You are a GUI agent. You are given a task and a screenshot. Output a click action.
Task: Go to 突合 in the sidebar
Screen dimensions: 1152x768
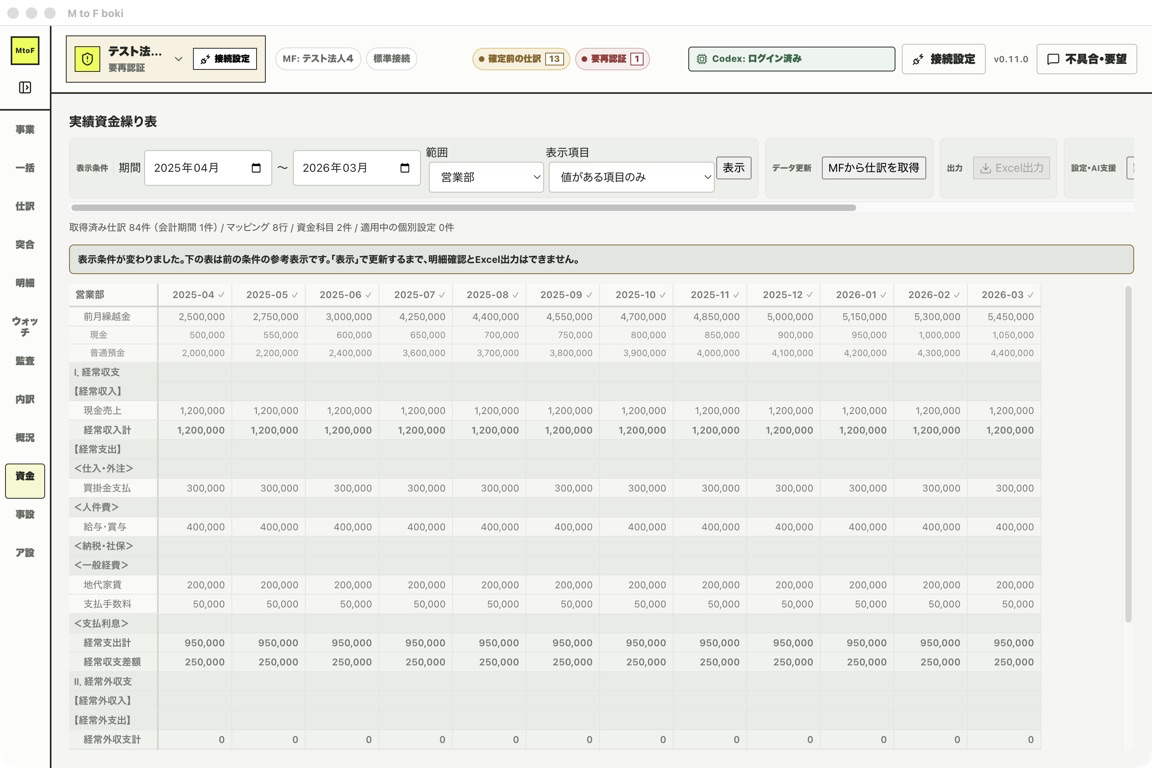pos(25,244)
